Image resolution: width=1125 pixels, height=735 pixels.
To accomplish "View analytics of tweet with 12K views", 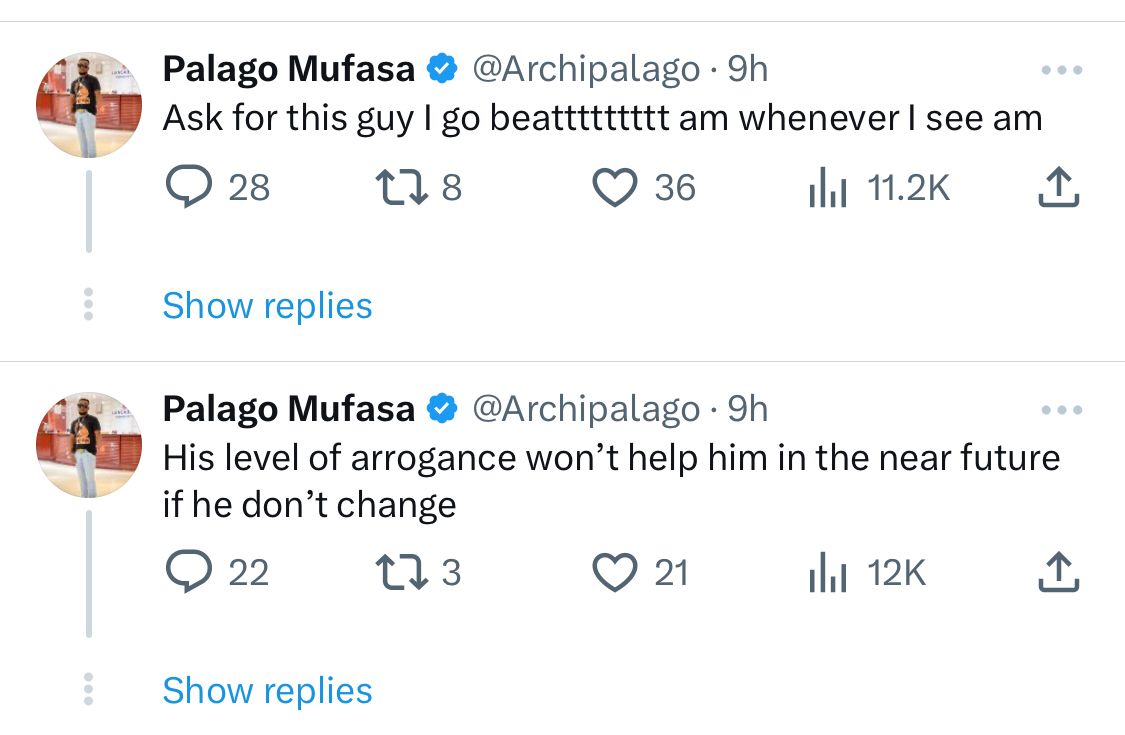I will click(828, 572).
